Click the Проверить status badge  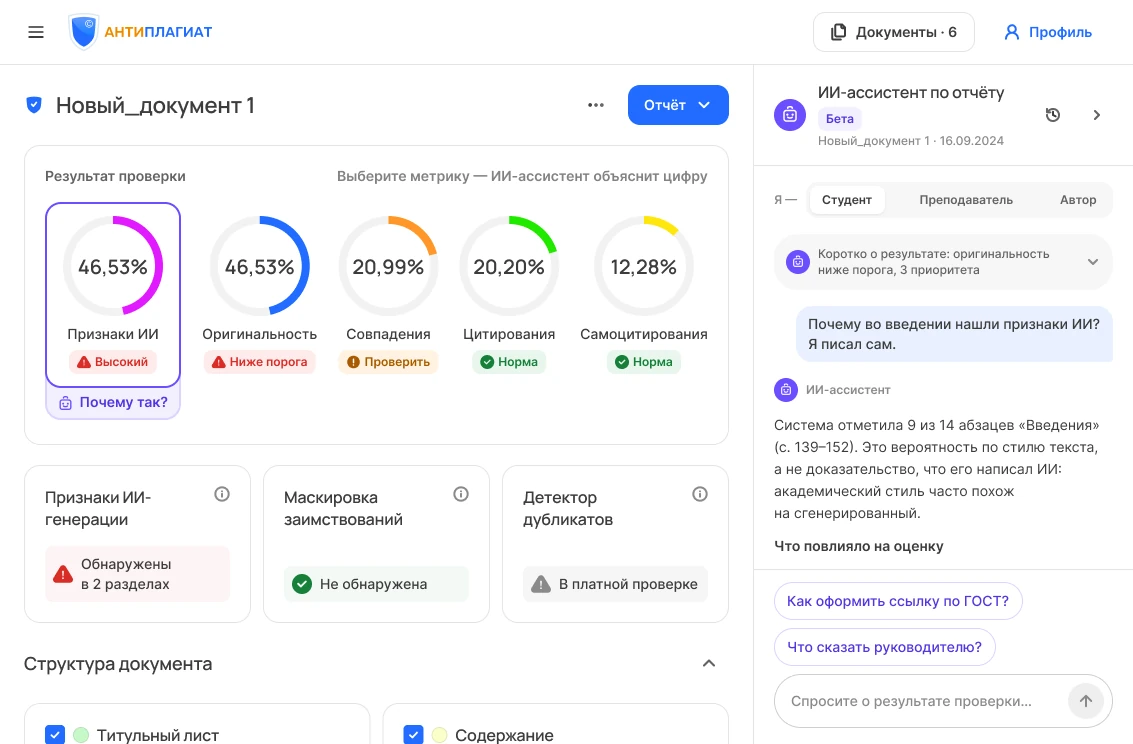pyautogui.click(x=388, y=362)
